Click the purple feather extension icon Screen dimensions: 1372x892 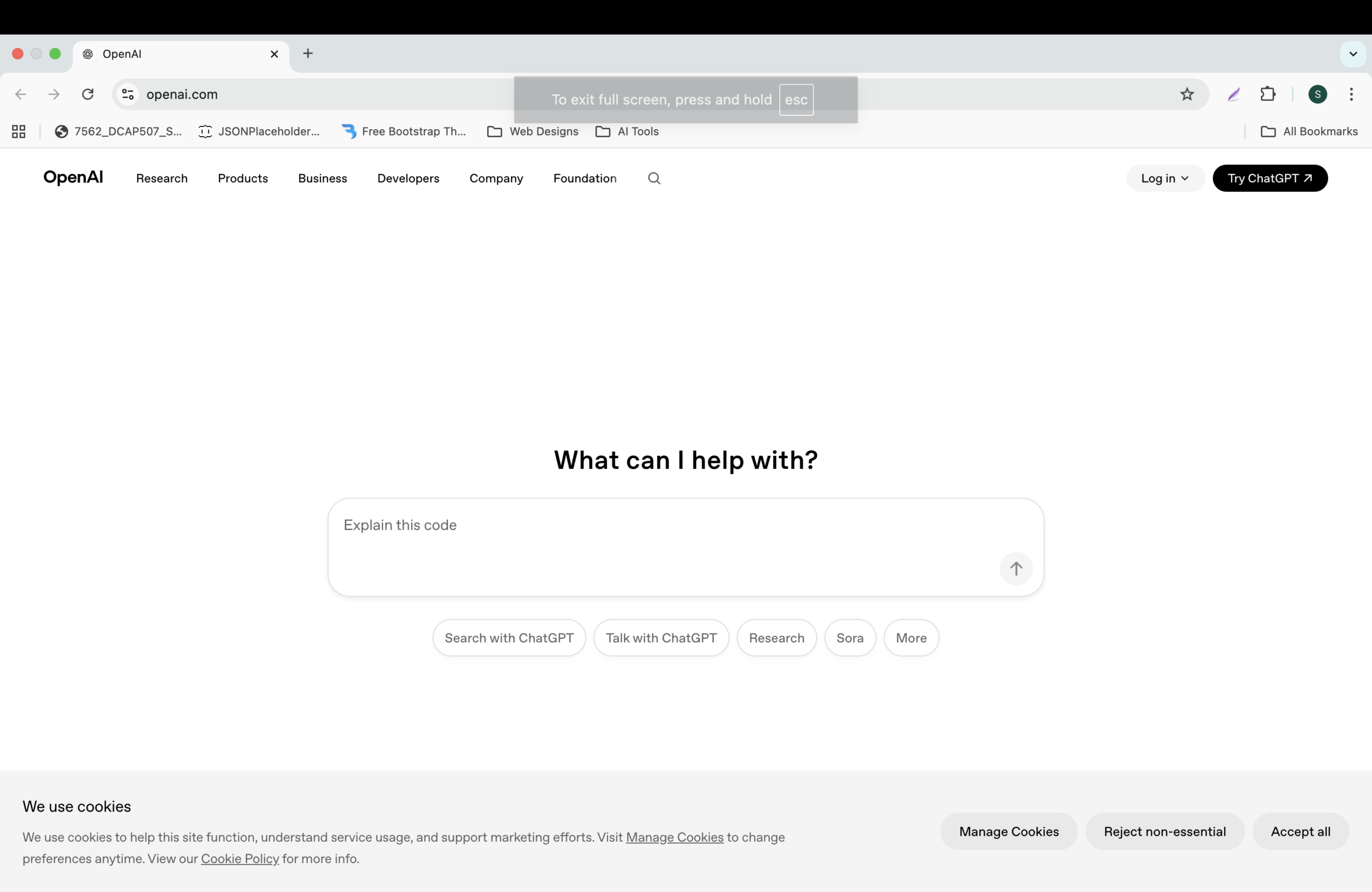[1233, 94]
